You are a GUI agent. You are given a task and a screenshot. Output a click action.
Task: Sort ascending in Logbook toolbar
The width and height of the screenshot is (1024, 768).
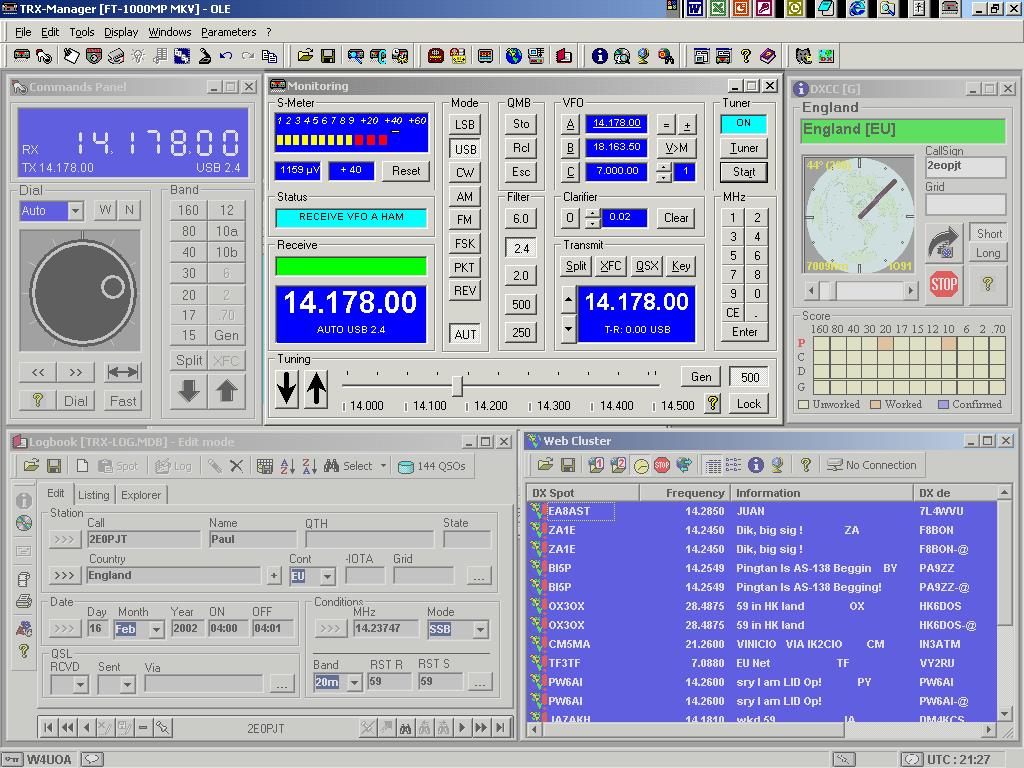(x=287, y=466)
